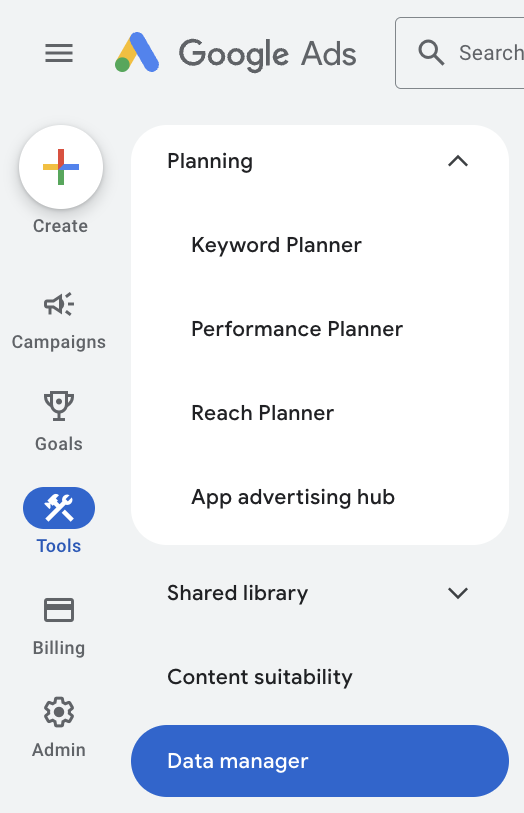Screen dimensions: 524x813
Task: Open Admin via gear icon
Action: [x=59, y=712]
